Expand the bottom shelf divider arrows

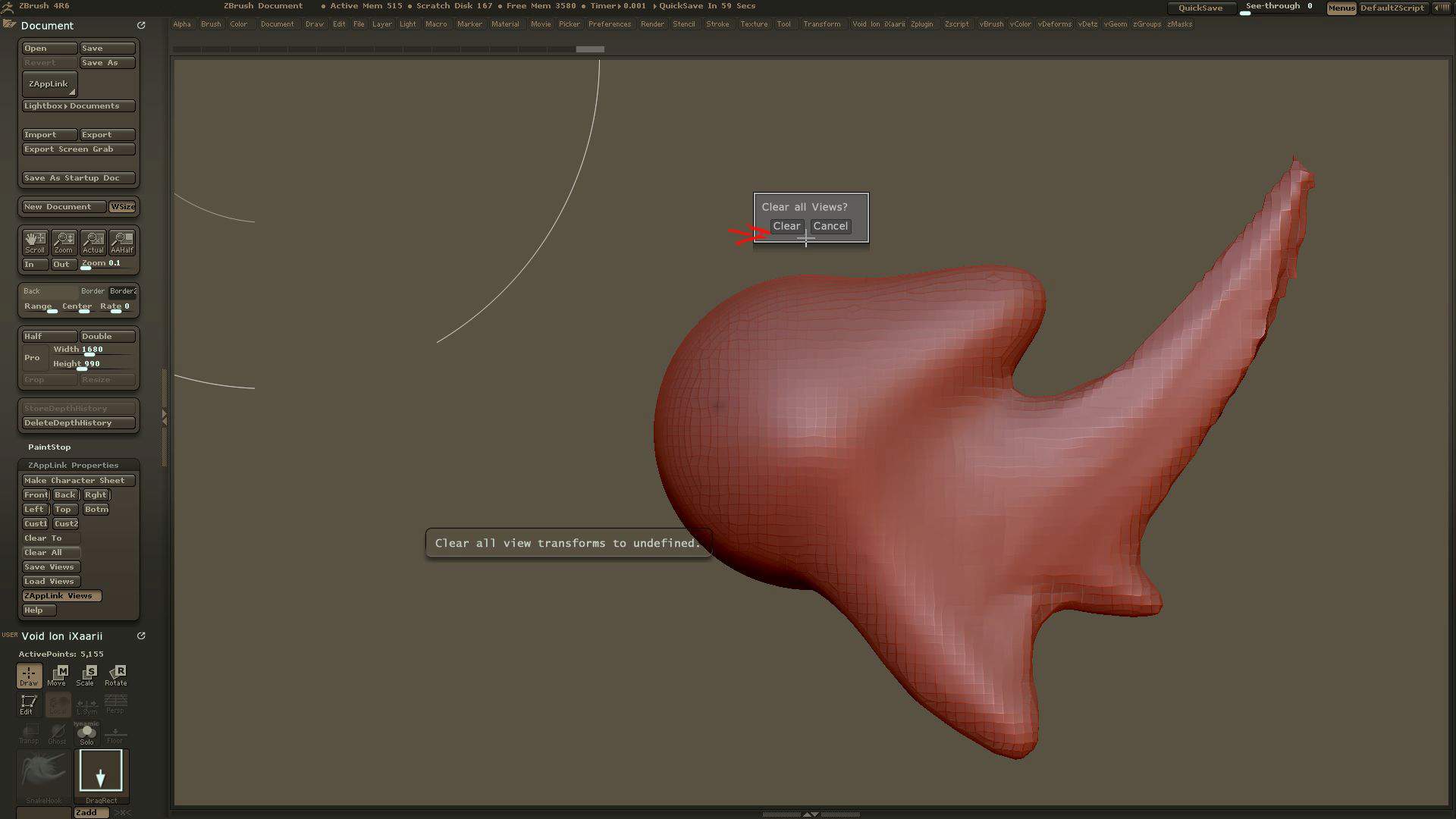tap(810, 814)
